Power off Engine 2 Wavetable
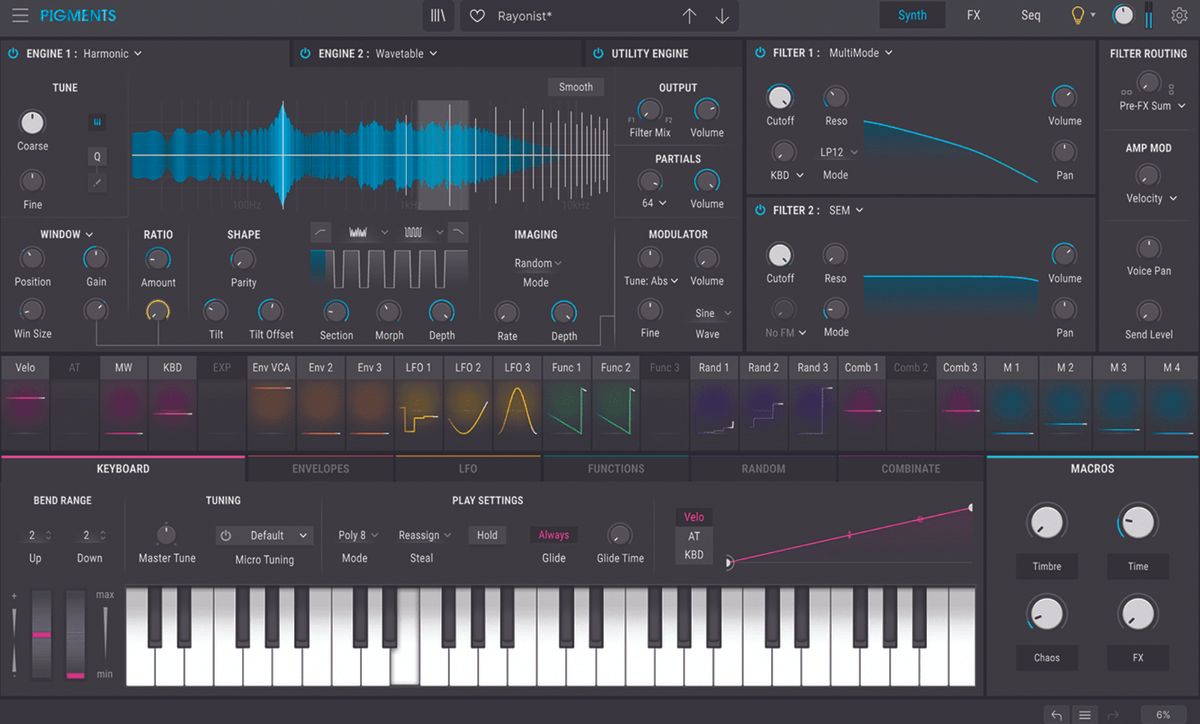The width and height of the screenshot is (1200, 724). click(304, 52)
